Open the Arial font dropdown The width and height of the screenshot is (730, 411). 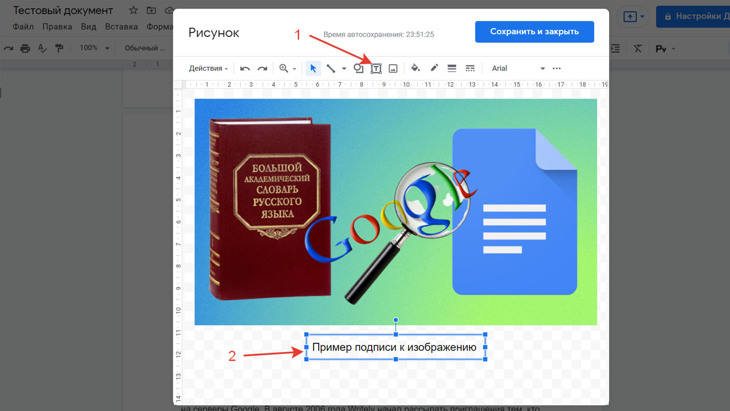[x=518, y=68]
